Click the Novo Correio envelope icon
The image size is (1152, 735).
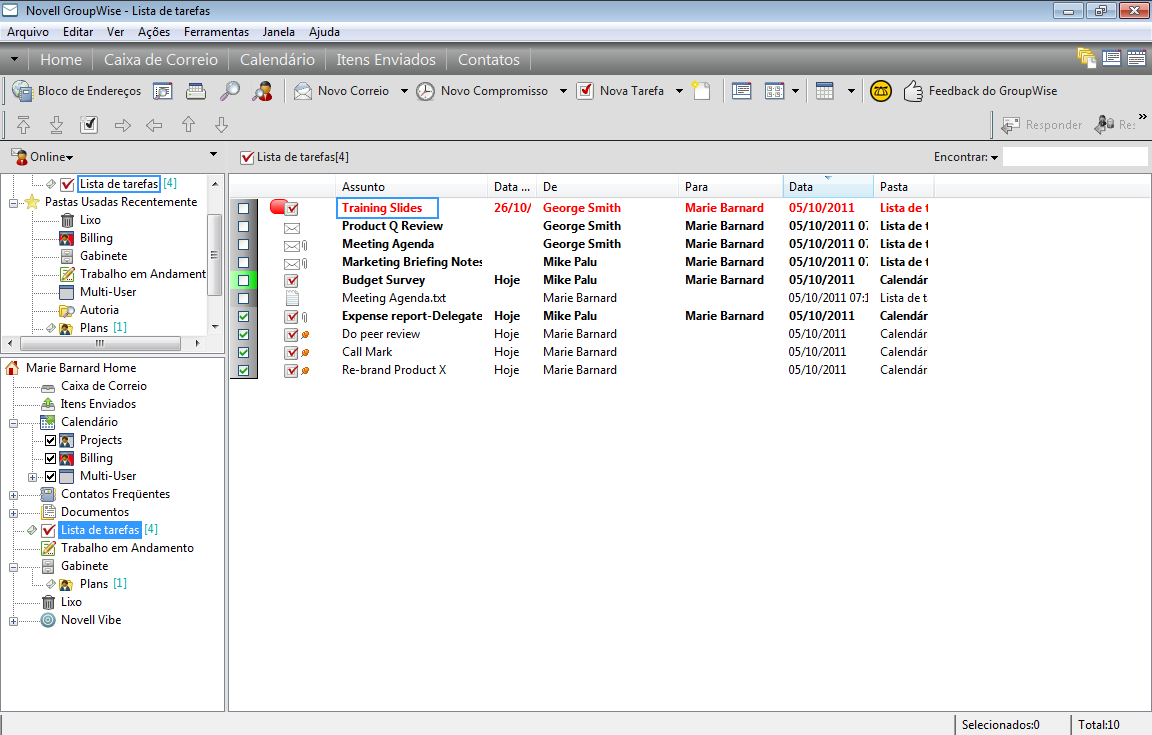pyautogui.click(x=303, y=91)
